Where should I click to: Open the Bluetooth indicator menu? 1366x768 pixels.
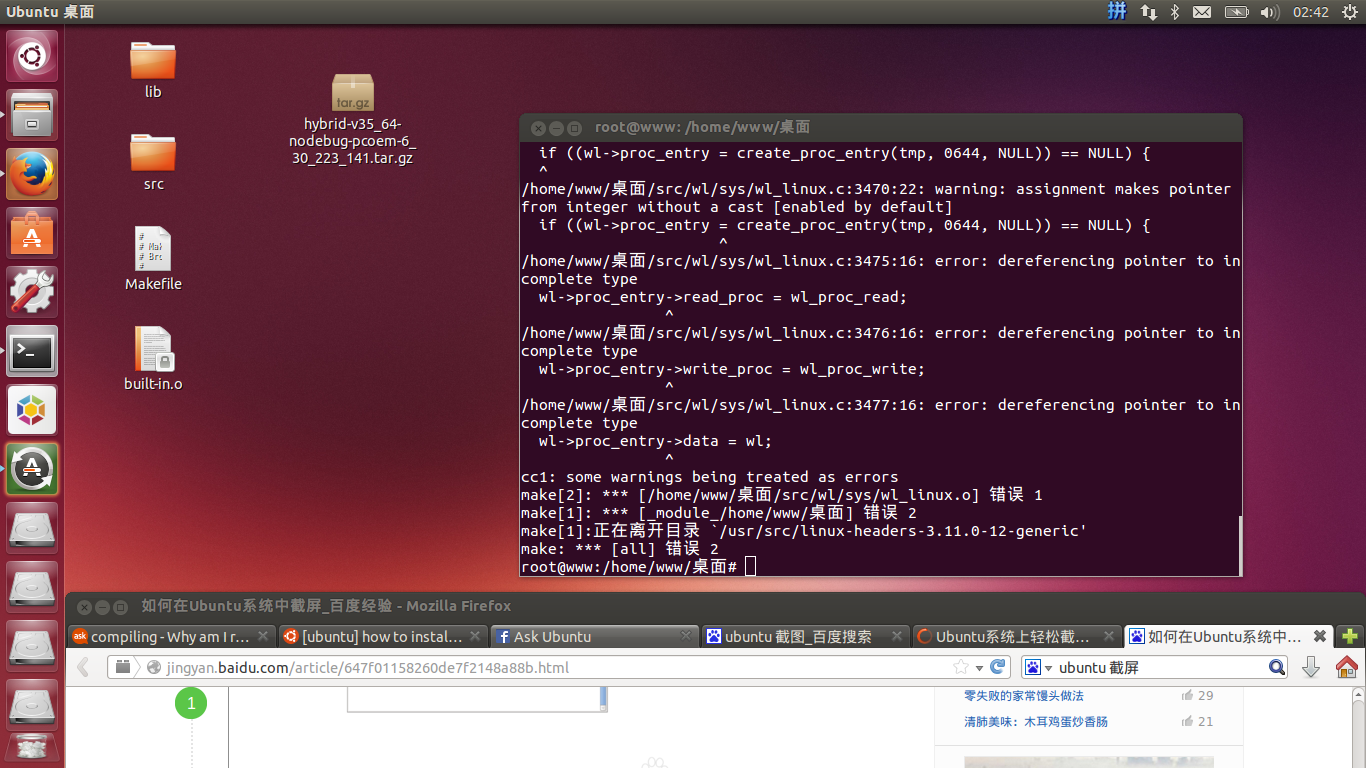click(x=1175, y=12)
